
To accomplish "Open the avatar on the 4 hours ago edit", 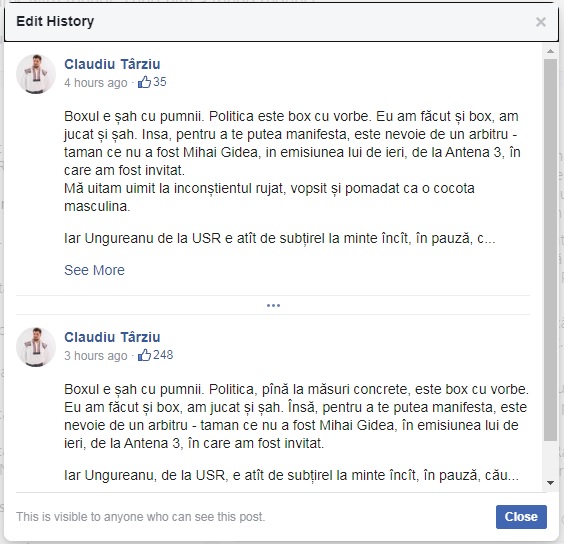I will pos(36,74).
